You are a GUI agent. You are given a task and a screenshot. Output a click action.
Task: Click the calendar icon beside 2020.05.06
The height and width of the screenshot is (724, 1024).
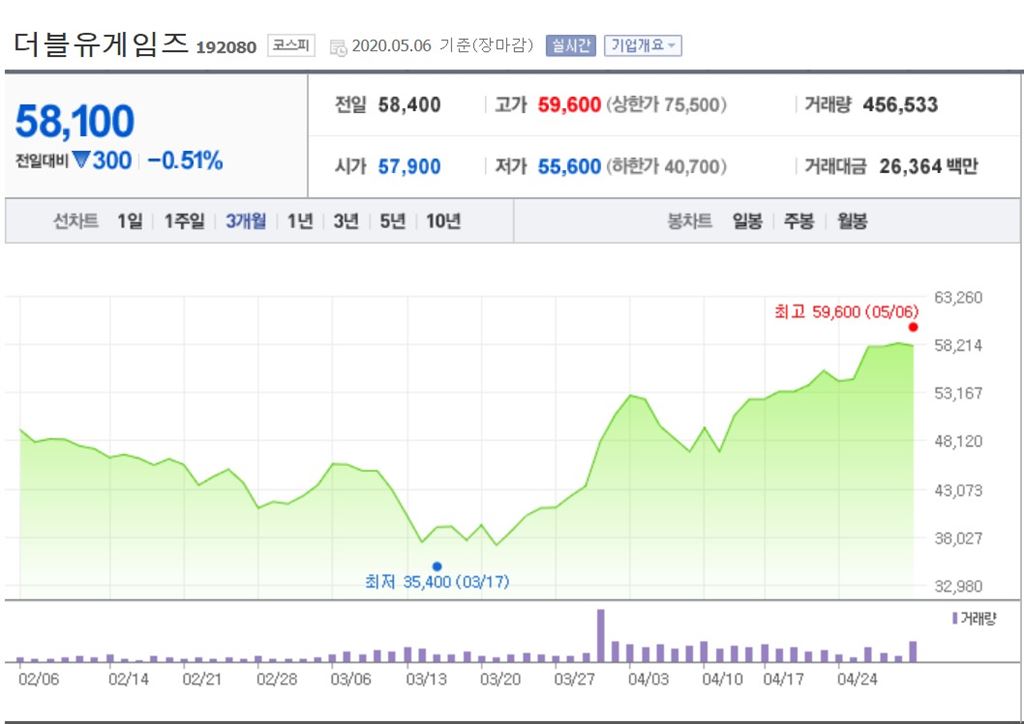(x=338, y=48)
